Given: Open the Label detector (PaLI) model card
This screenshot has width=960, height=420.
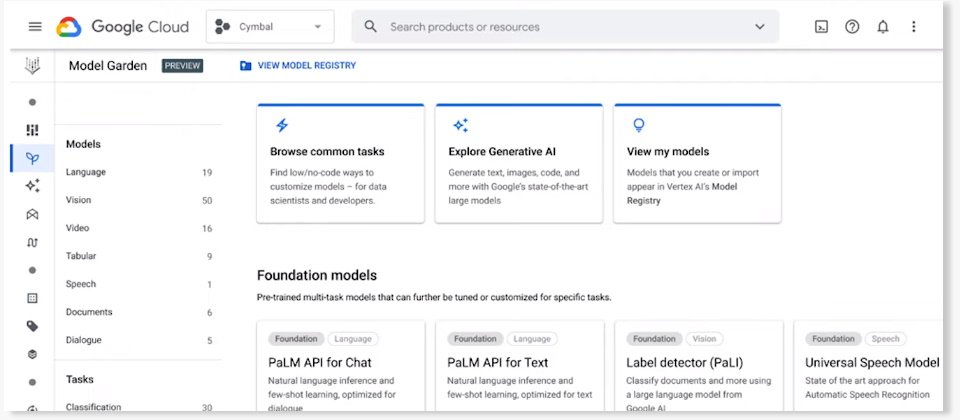Looking at the screenshot, I should pos(699,366).
